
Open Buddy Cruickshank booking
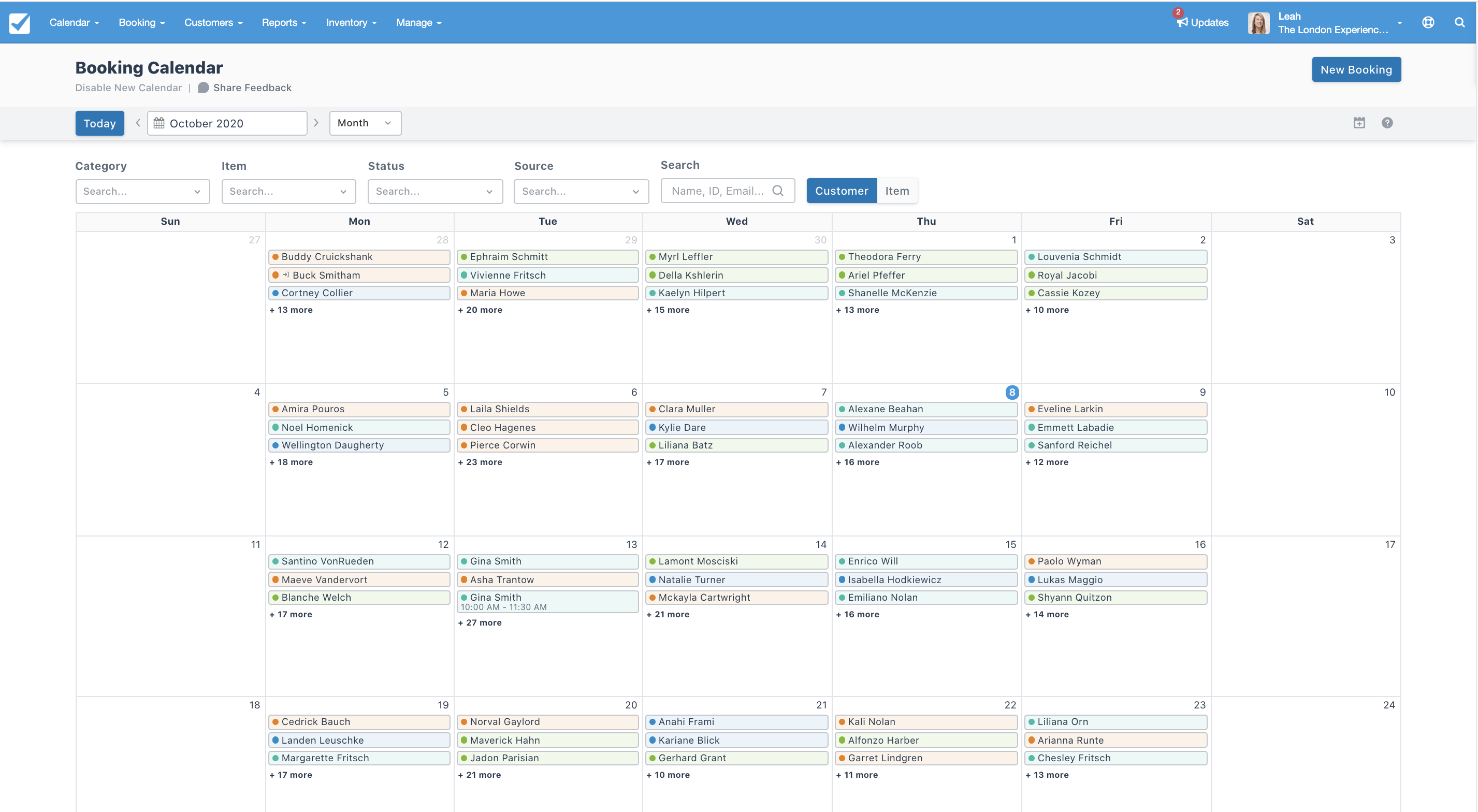tap(359, 256)
